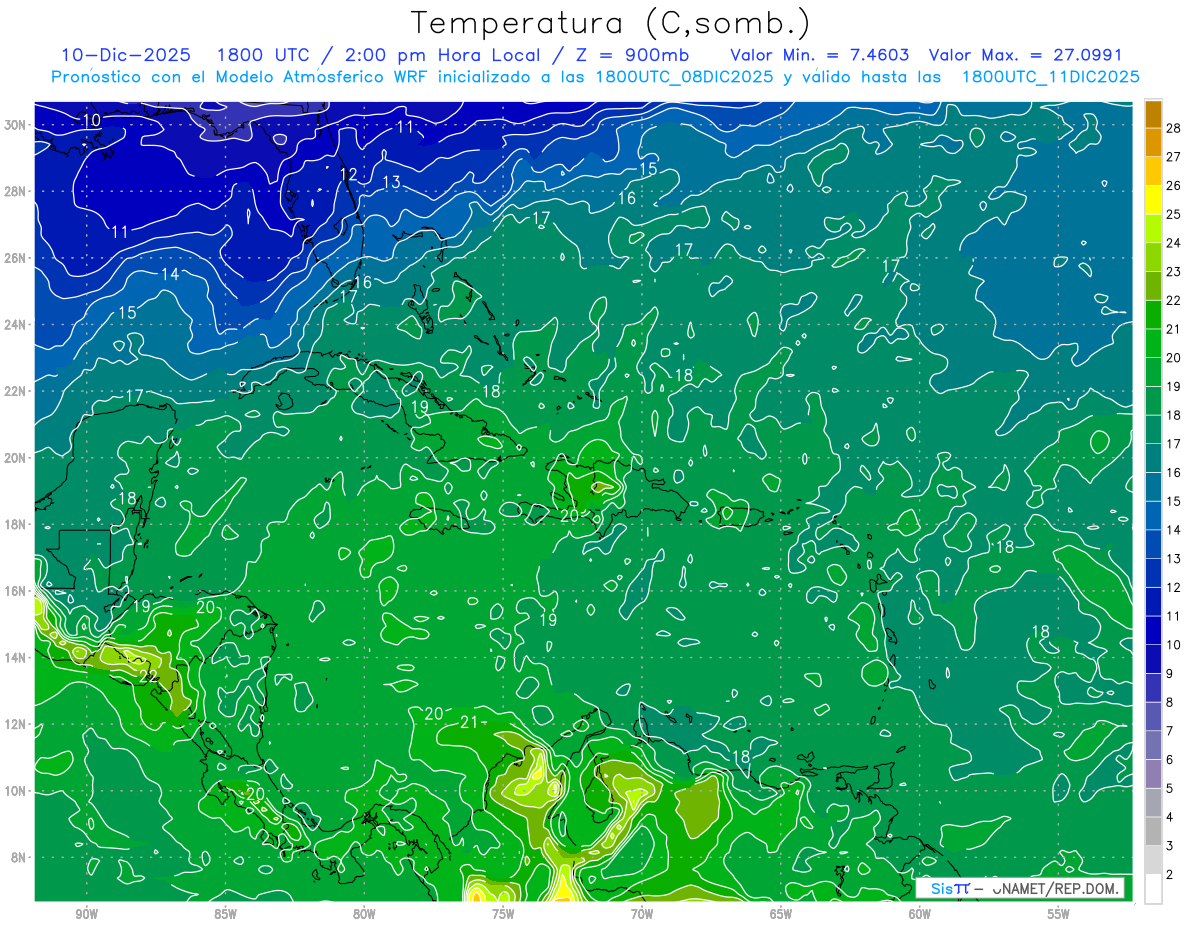
Task: Pick the yellow swatch between 25 and 26
Action: [1153, 200]
